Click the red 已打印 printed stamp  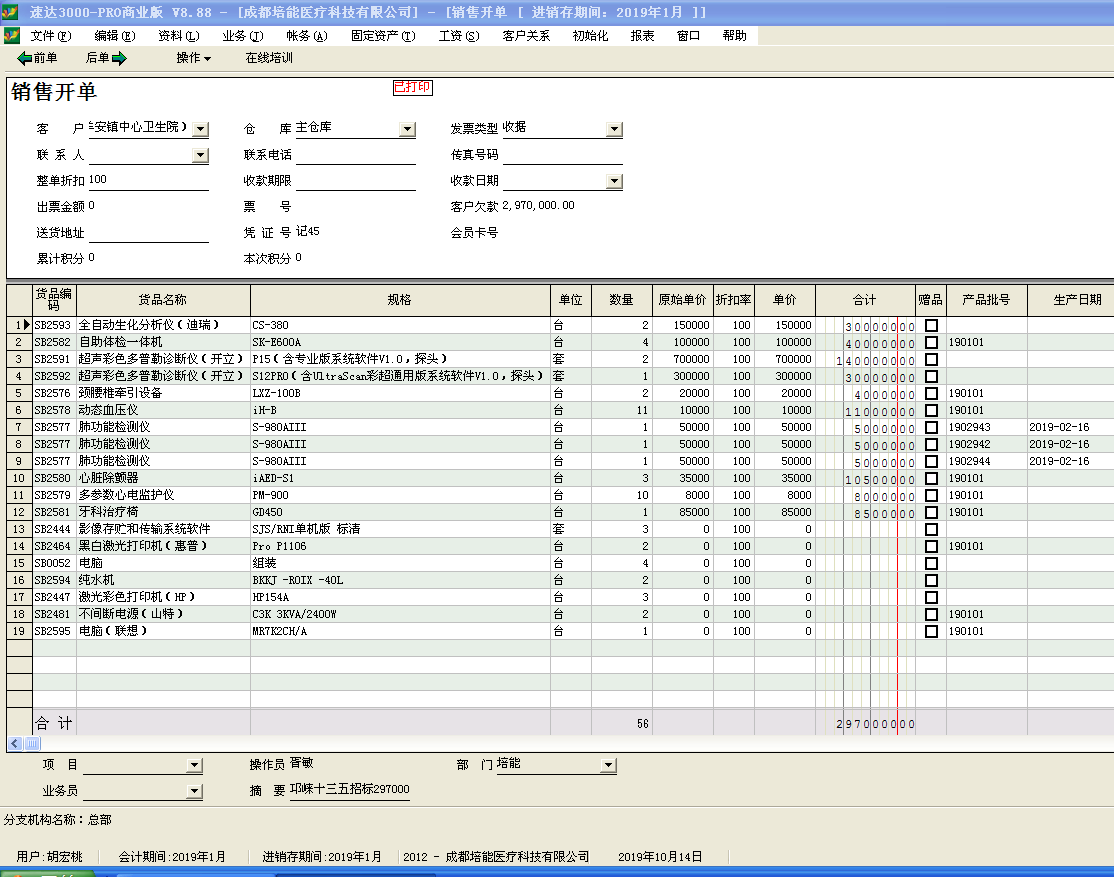pyautogui.click(x=412, y=88)
